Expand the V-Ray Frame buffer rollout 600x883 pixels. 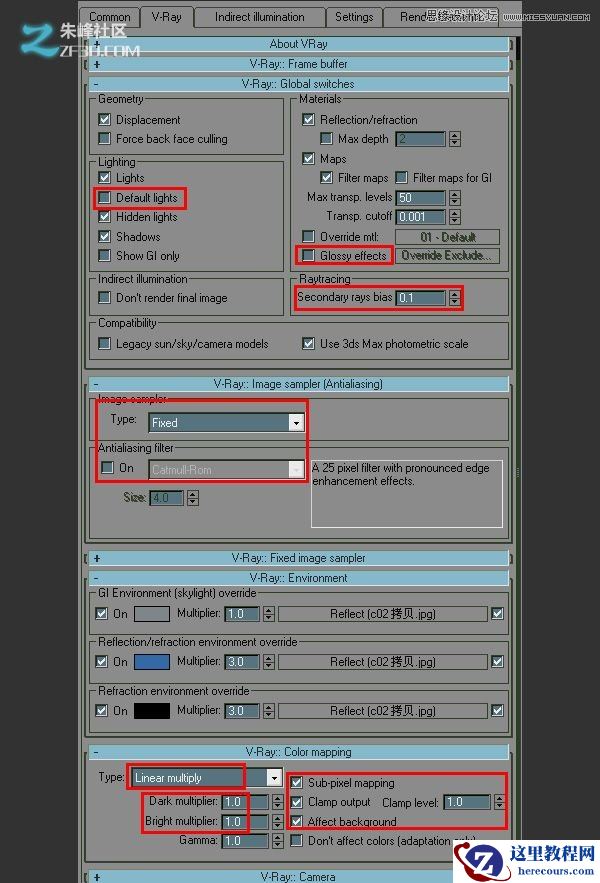coord(299,64)
